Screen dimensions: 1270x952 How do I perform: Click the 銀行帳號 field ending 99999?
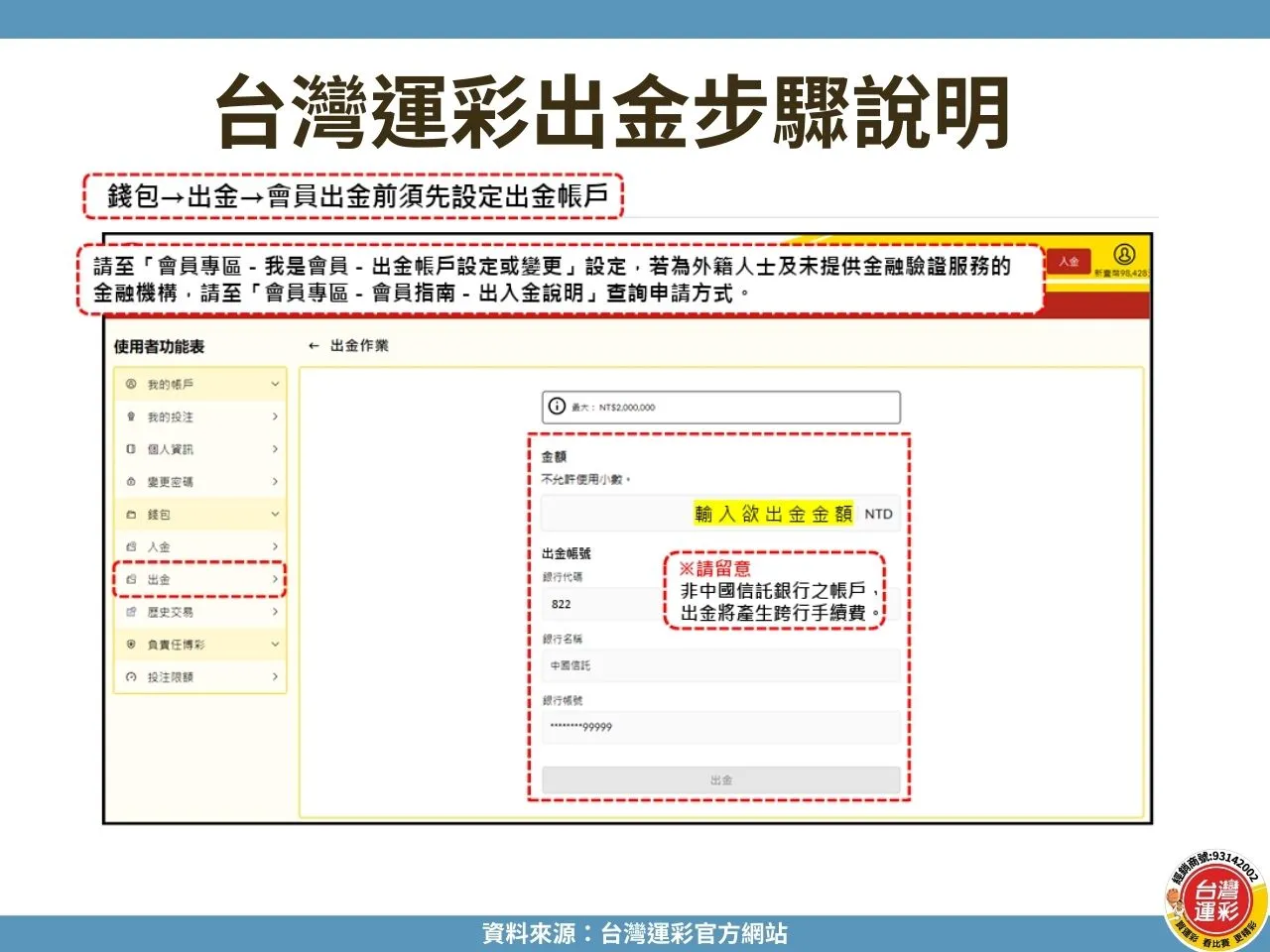click(x=721, y=727)
